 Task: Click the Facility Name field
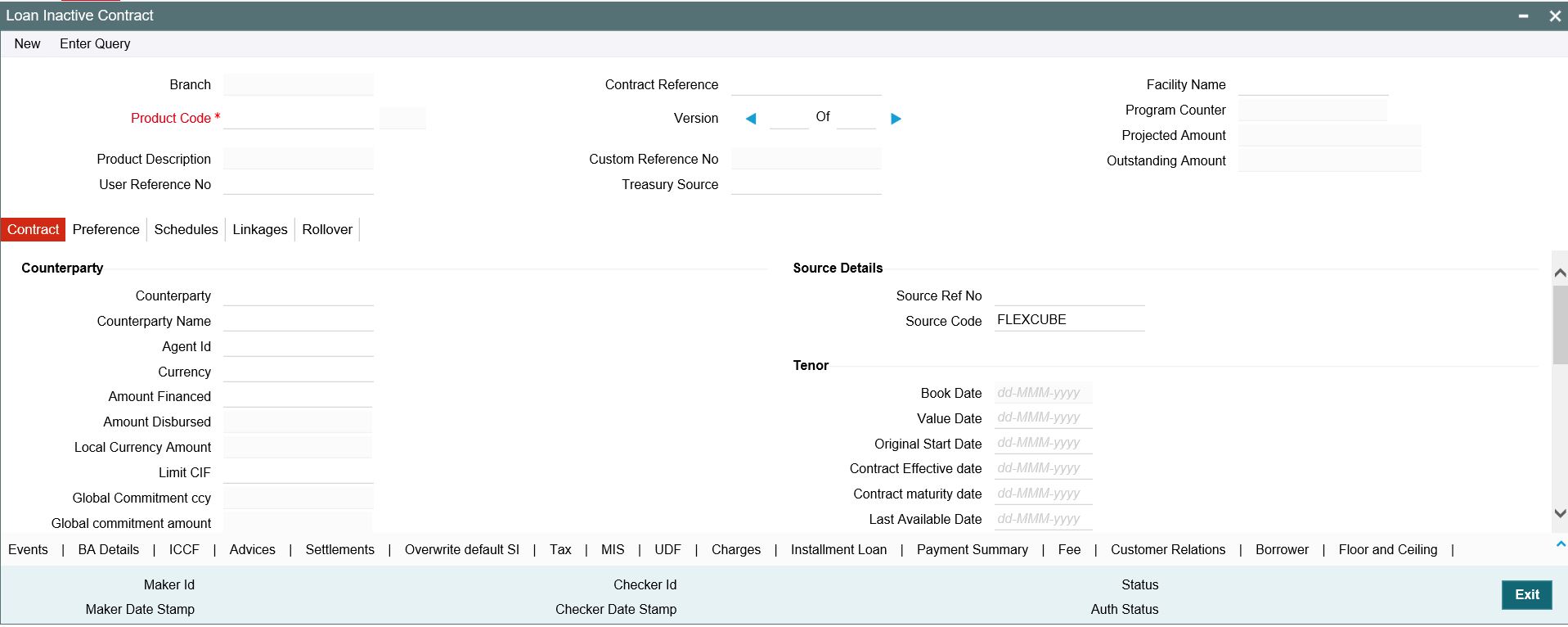pyautogui.click(x=1313, y=84)
